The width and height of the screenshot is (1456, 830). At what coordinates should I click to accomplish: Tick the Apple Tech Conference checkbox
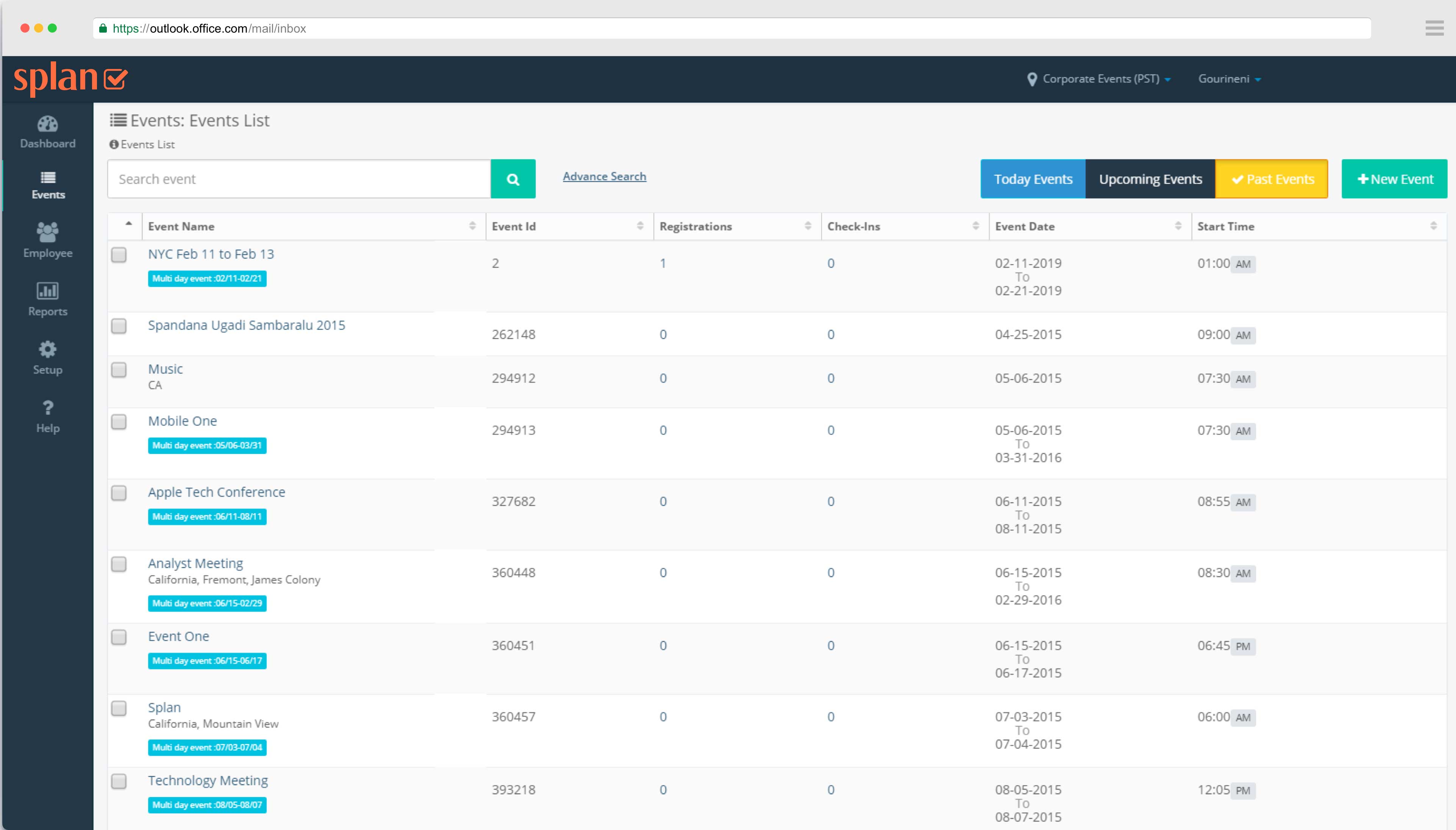pyautogui.click(x=119, y=493)
